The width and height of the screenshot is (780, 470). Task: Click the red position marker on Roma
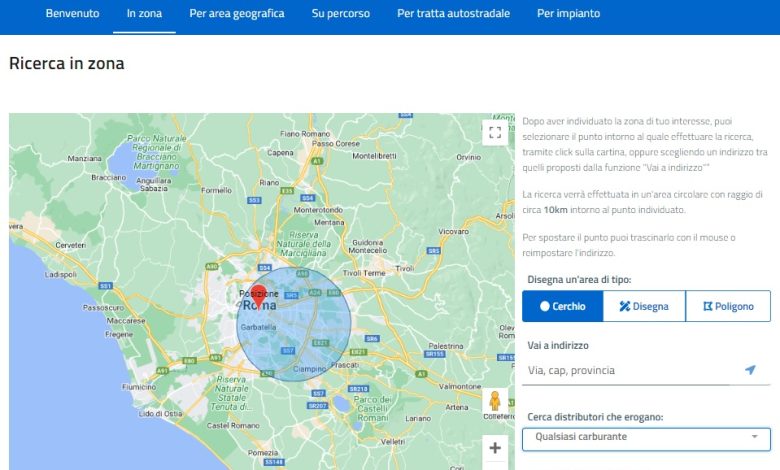tap(258, 296)
